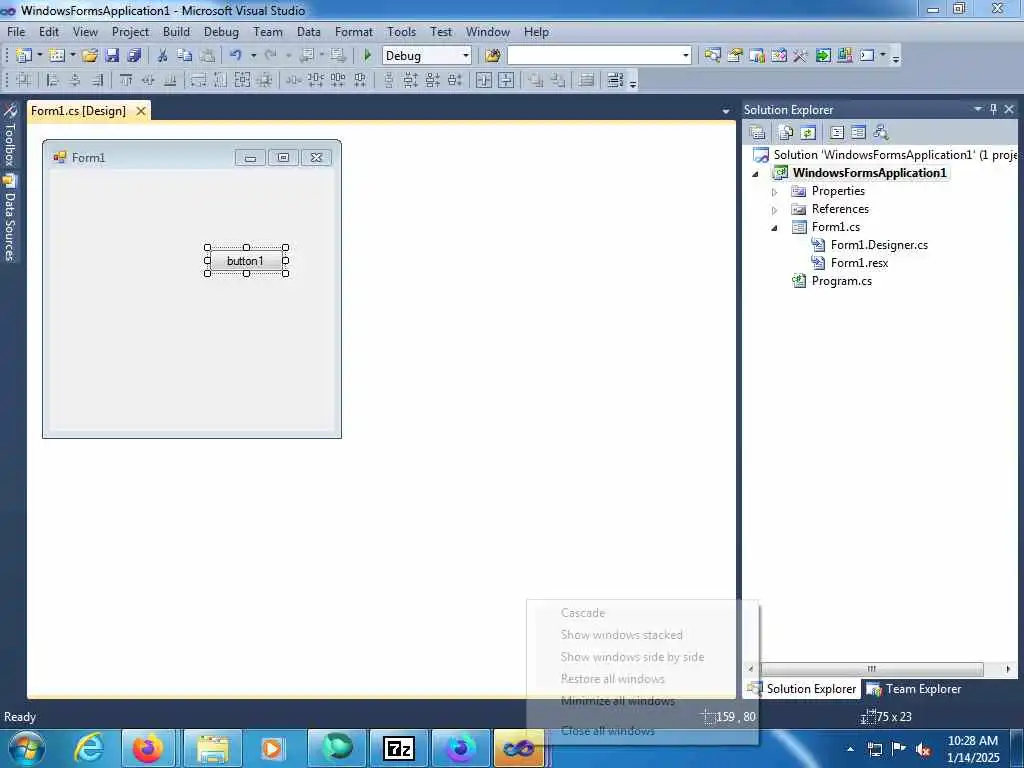The height and width of the screenshot is (768, 1024).
Task: Open the Properties Window toolbar icon
Action: tap(735, 56)
